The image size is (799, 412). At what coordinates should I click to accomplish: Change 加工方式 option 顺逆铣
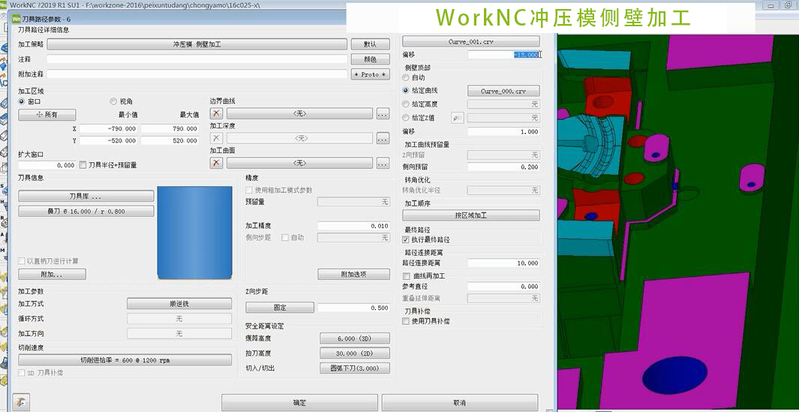point(179,304)
